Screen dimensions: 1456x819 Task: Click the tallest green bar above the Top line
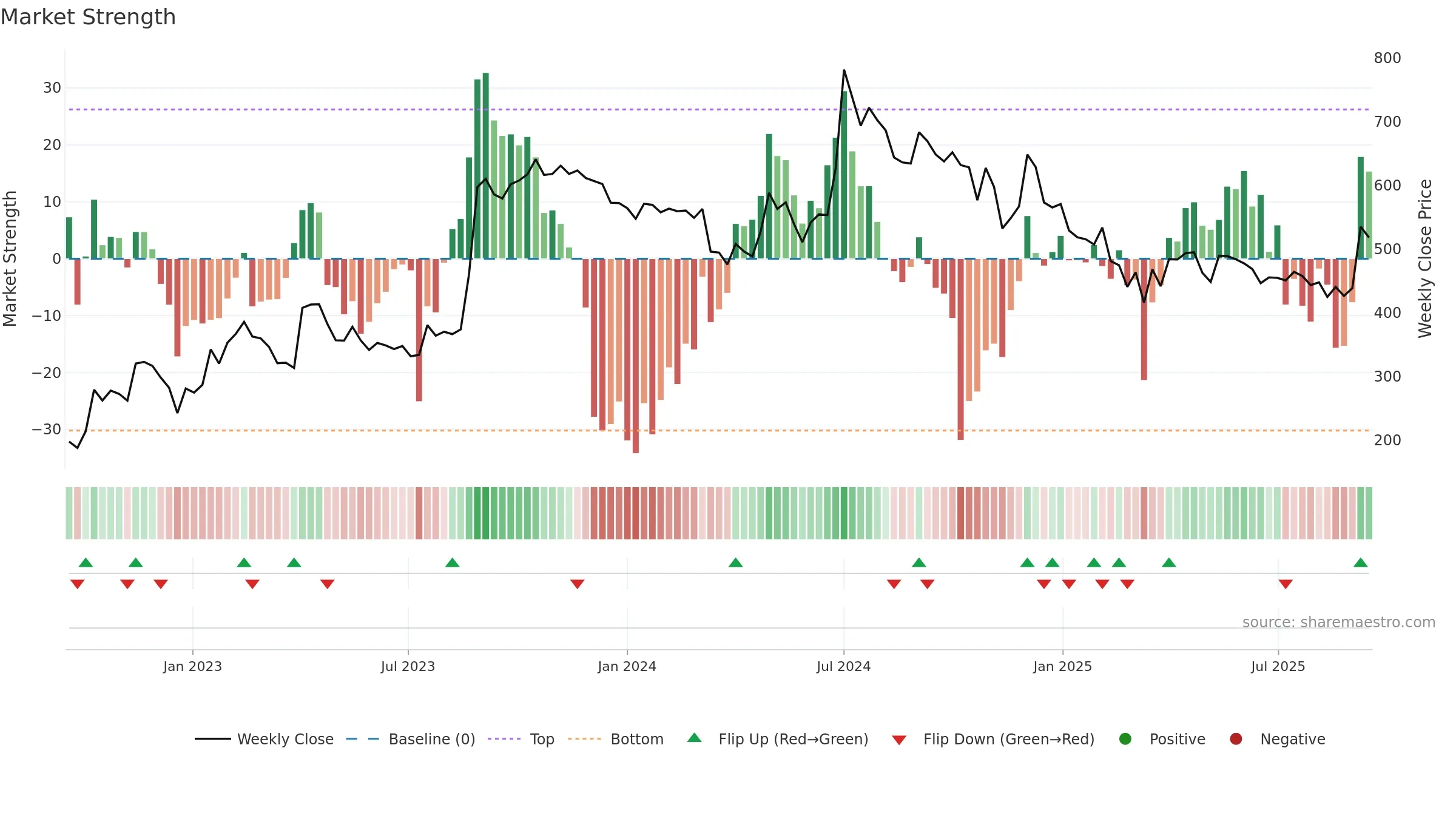click(486, 166)
